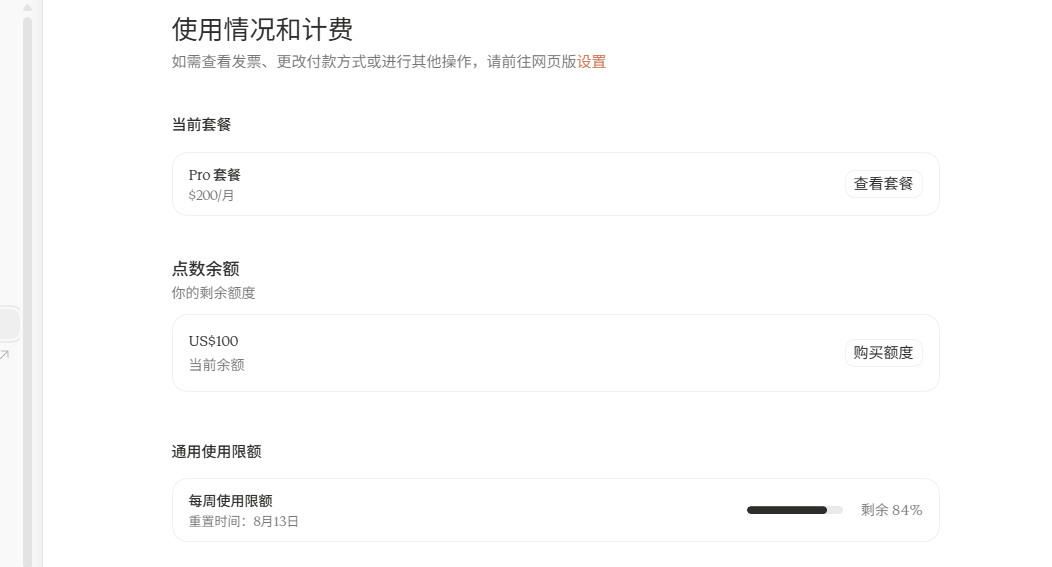This screenshot has width=1052, height=567.
Task: Open the 设置 link in the subtitle
Action: coord(591,62)
